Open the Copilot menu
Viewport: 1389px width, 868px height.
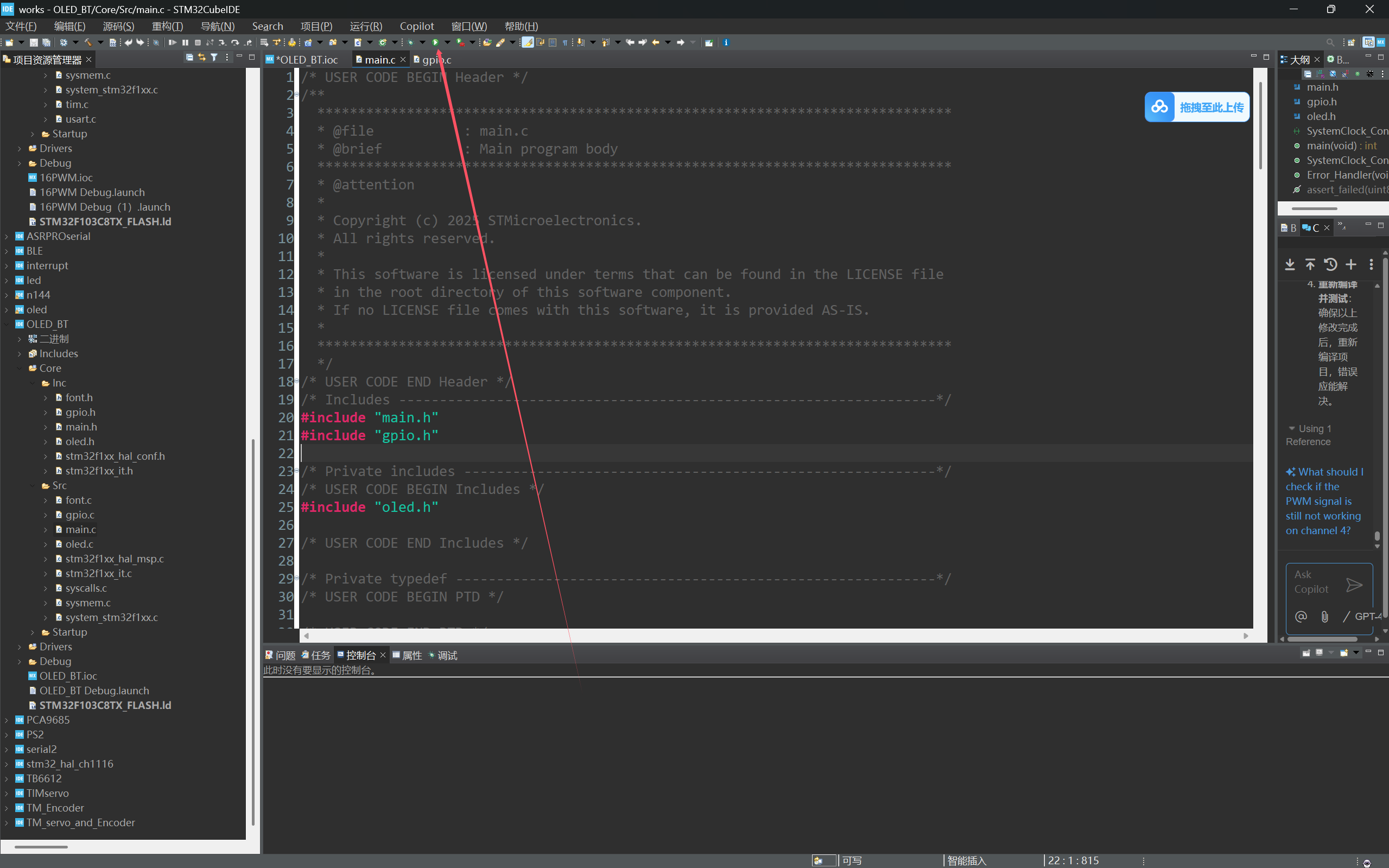pyautogui.click(x=417, y=27)
